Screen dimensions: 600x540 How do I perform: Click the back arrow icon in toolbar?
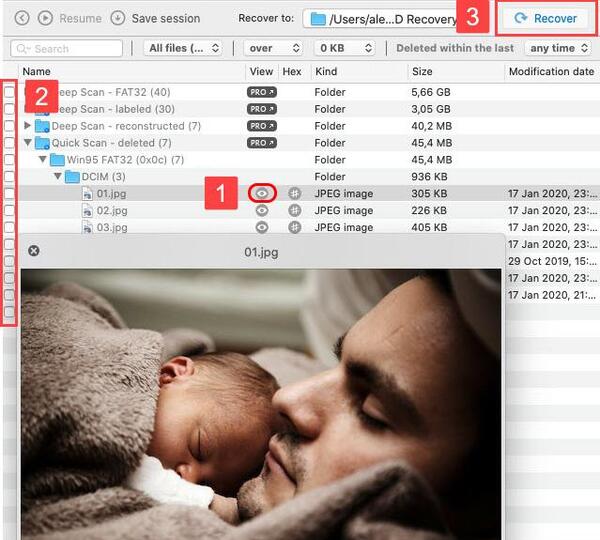tap(22, 18)
